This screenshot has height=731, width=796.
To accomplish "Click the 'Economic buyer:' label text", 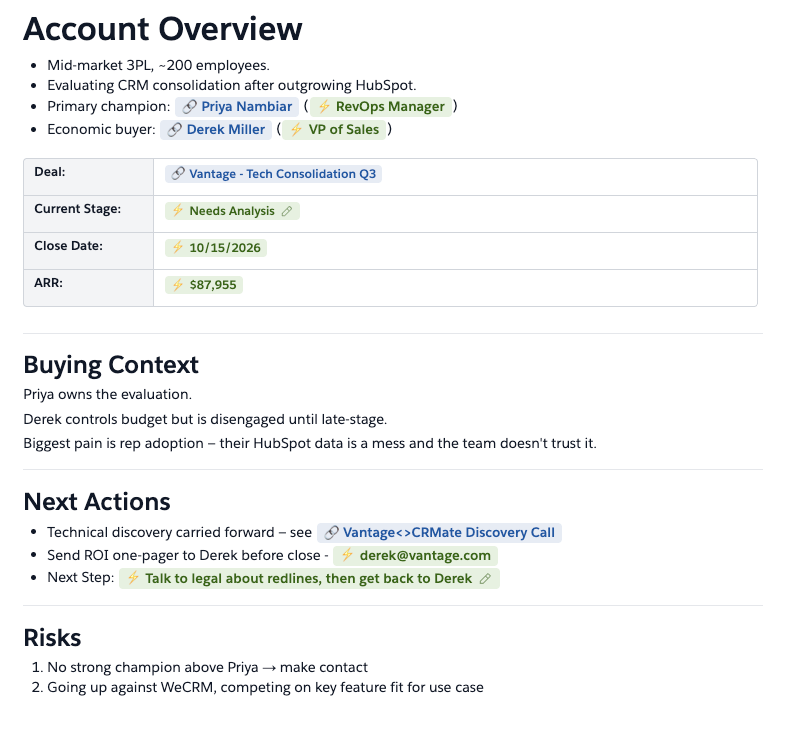I will (x=101, y=129).
